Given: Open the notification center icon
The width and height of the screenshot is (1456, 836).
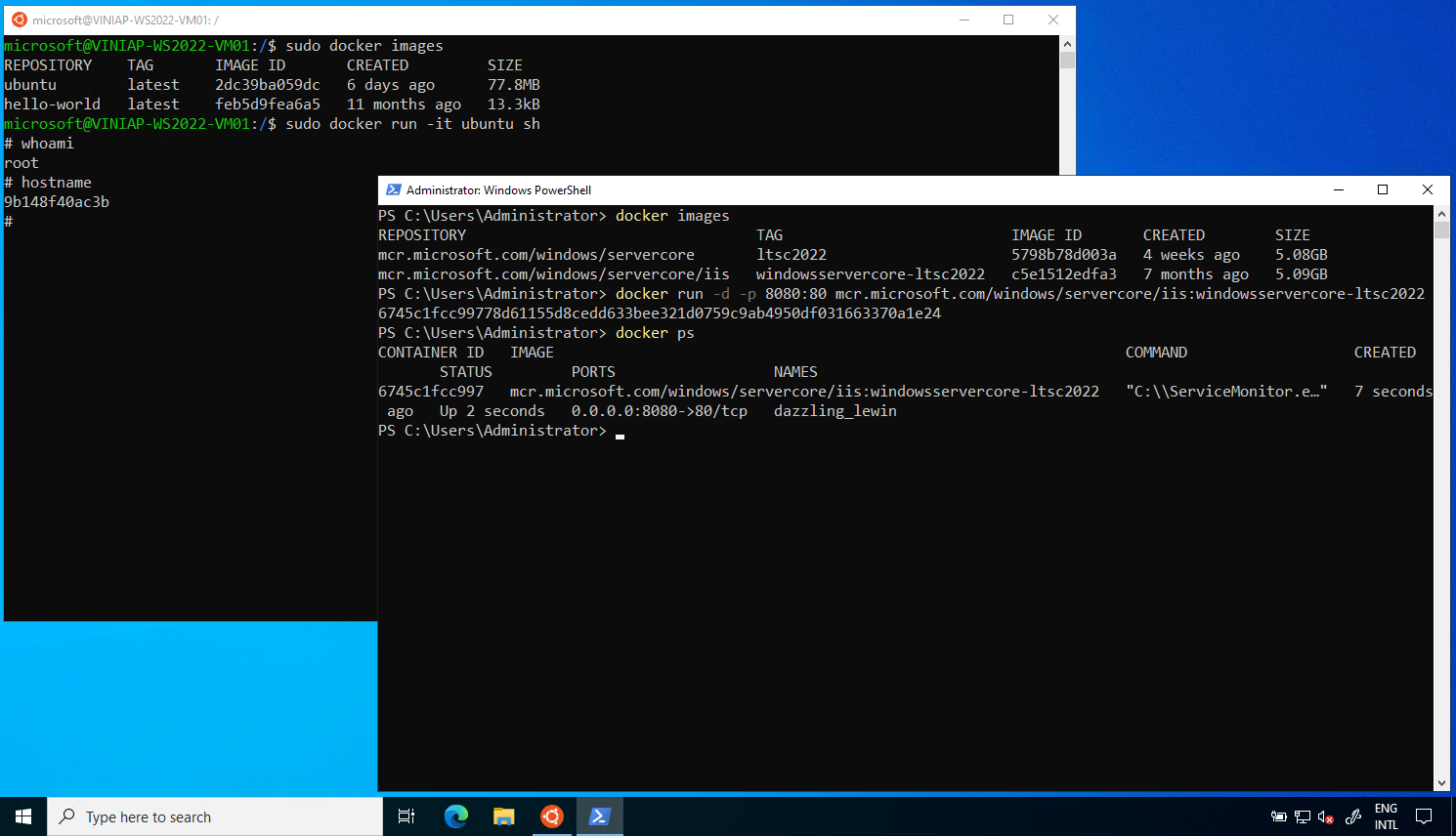Looking at the screenshot, I should click(x=1424, y=816).
